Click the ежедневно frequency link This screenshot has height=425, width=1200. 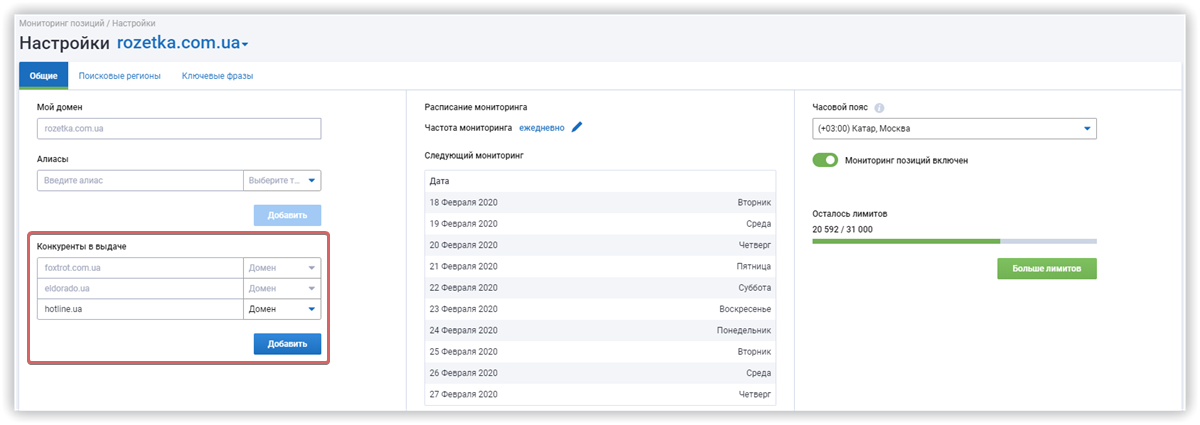pos(542,128)
